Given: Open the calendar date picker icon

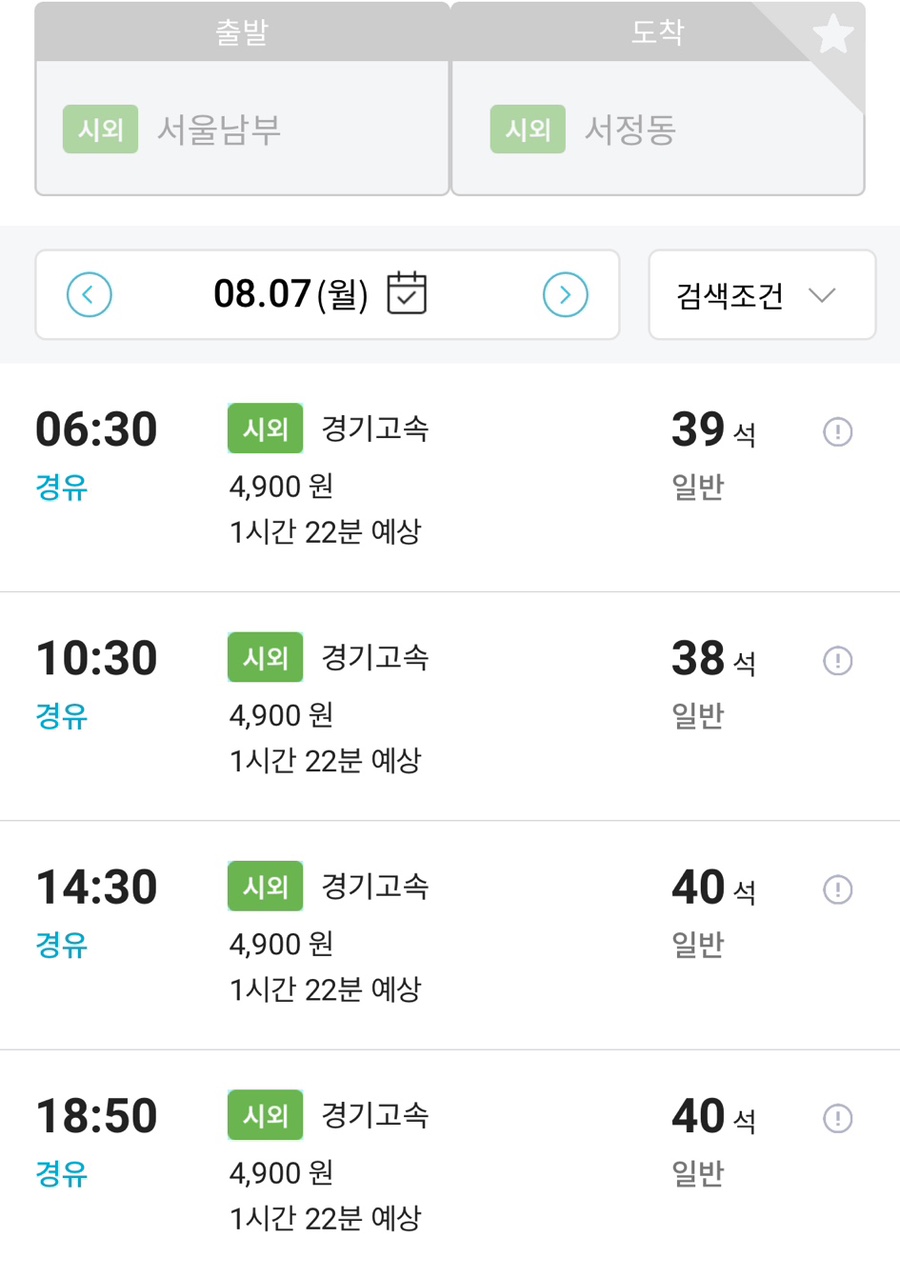Looking at the screenshot, I should click(407, 293).
